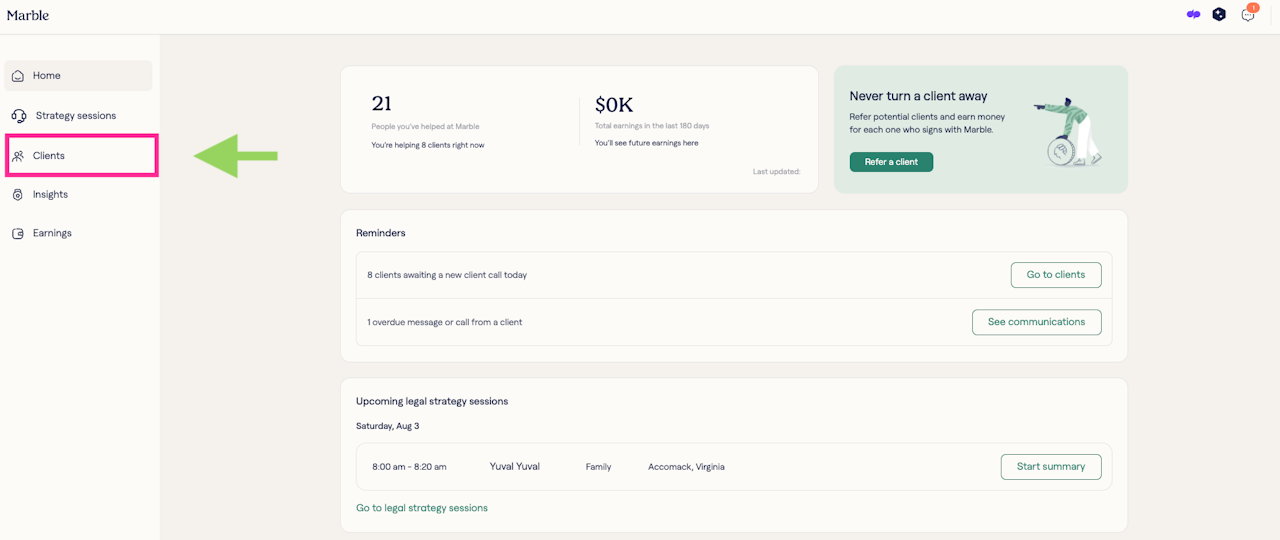Image resolution: width=1280 pixels, height=540 pixels.
Task: Click the purple icon in top bar
Action: 1193,15
